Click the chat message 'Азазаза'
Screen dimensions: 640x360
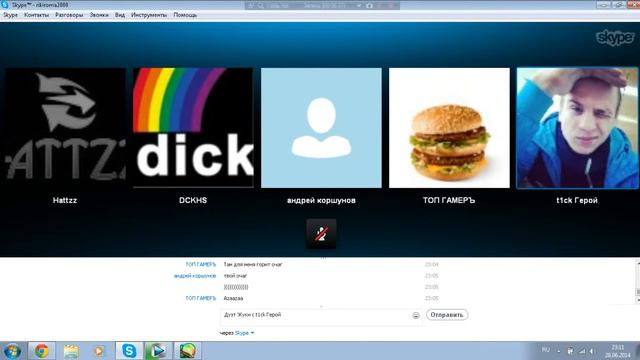233,298
